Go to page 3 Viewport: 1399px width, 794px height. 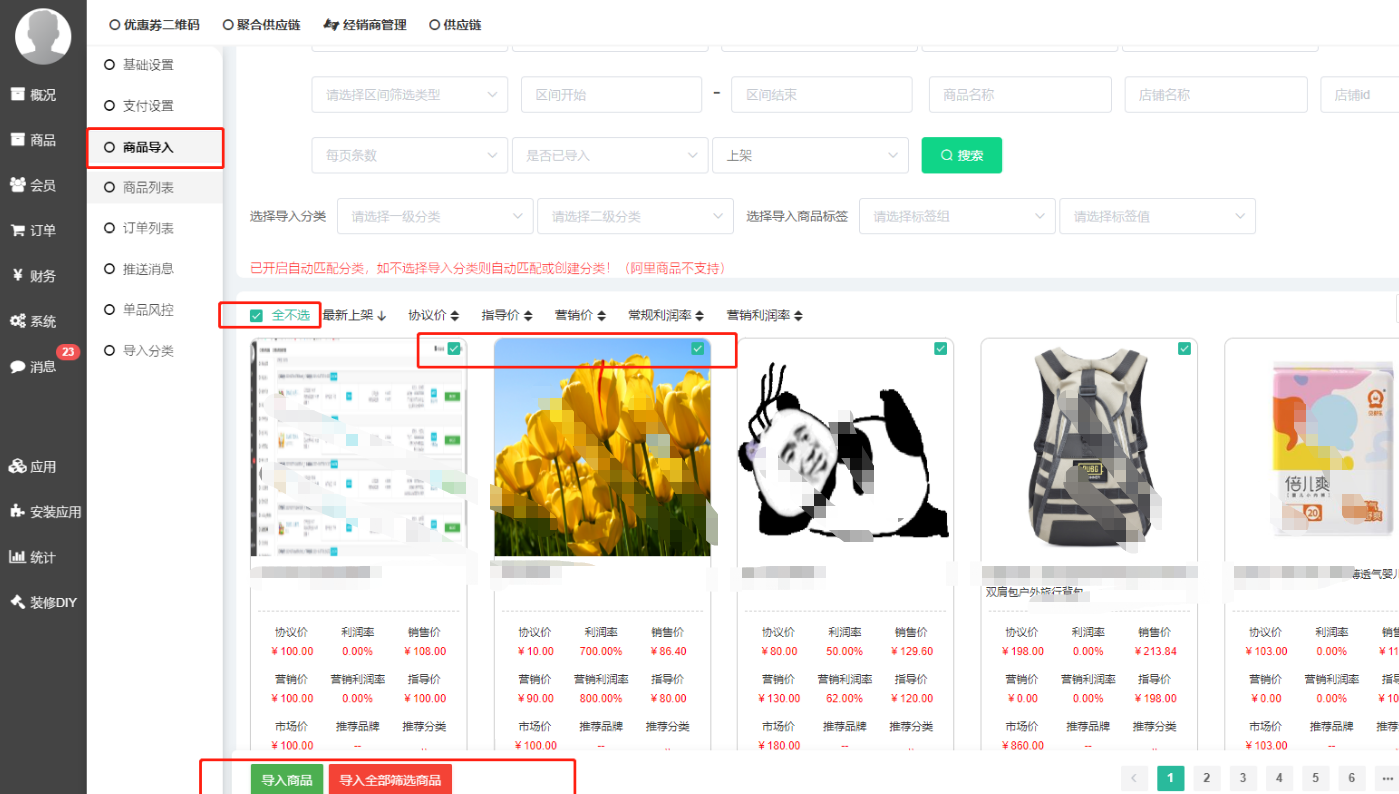pos(1242,778)
